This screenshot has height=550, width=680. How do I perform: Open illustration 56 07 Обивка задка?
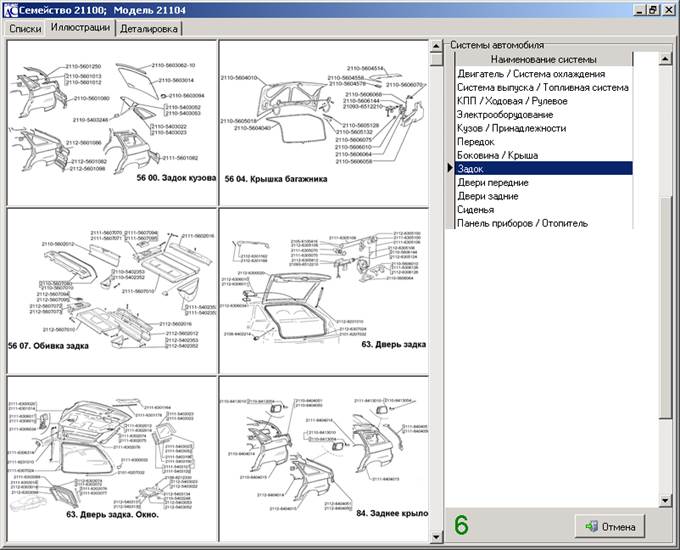(111, 289)
